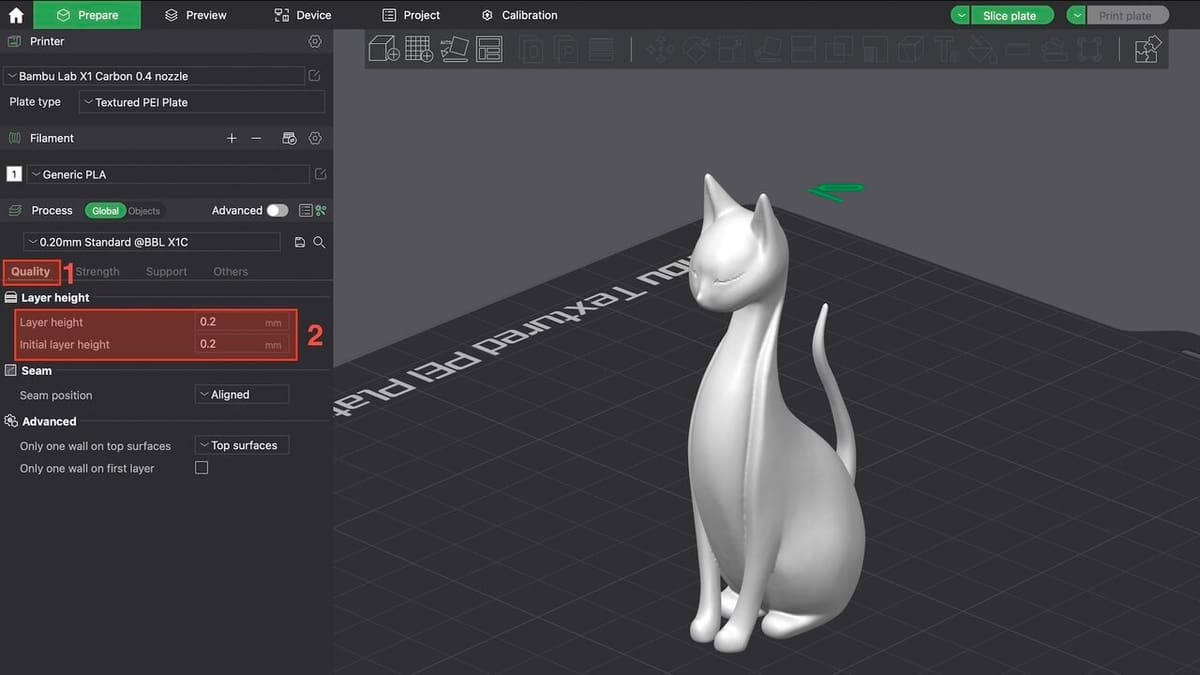1200x675 pixels.
Task: Edit the Bambu Lab X1 Carbon printer preset
Action: tap(315, 76)
